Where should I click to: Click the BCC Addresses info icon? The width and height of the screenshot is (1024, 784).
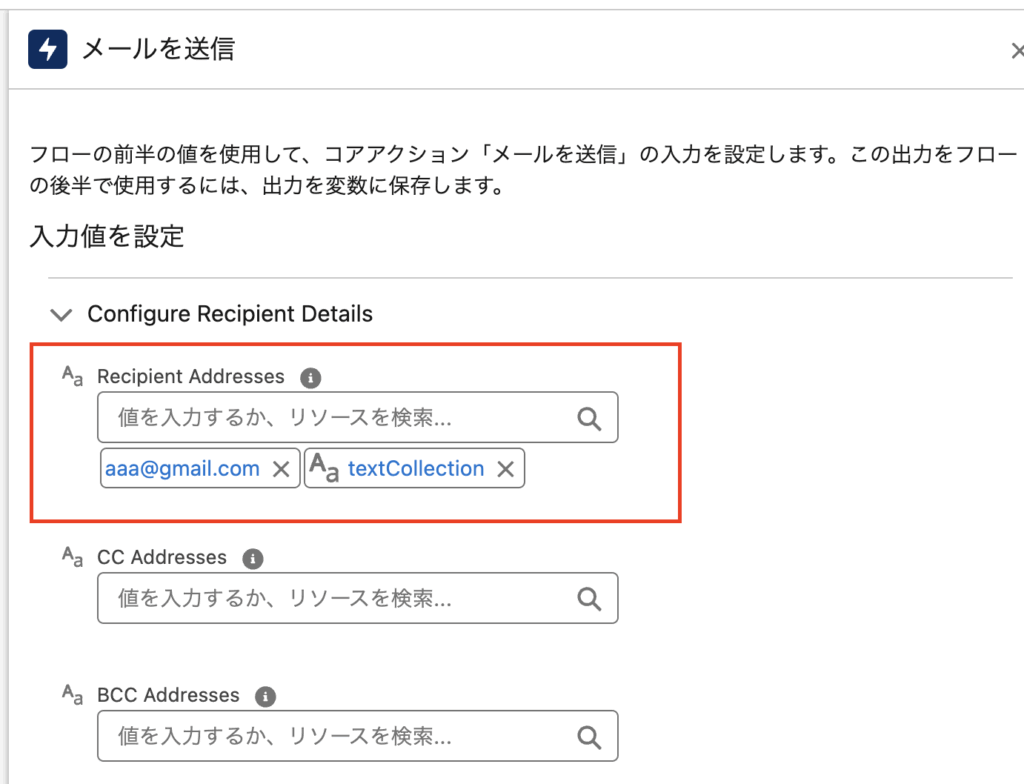coord(265,696)
